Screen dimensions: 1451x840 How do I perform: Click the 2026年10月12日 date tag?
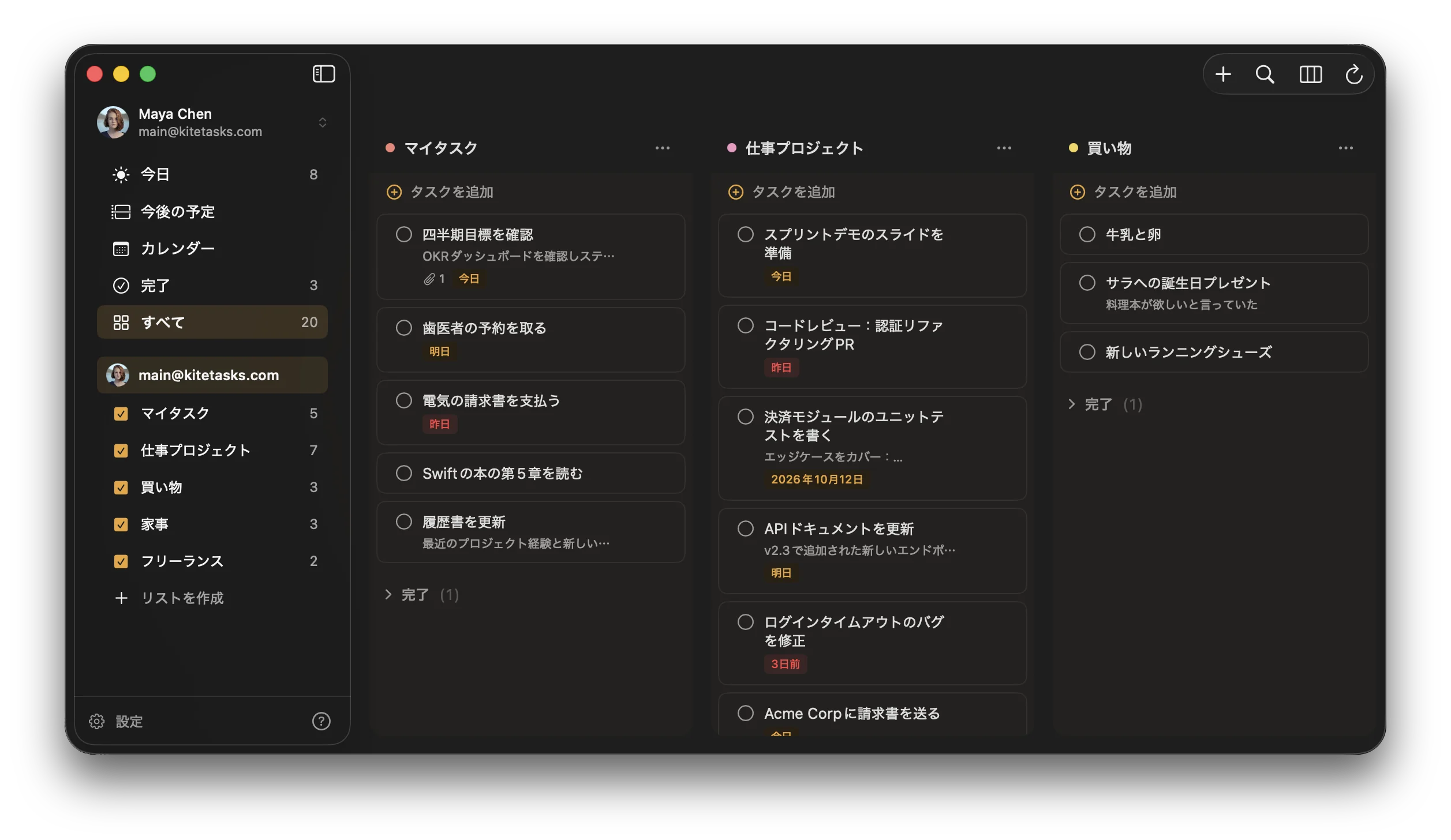[x=817, y=479]
